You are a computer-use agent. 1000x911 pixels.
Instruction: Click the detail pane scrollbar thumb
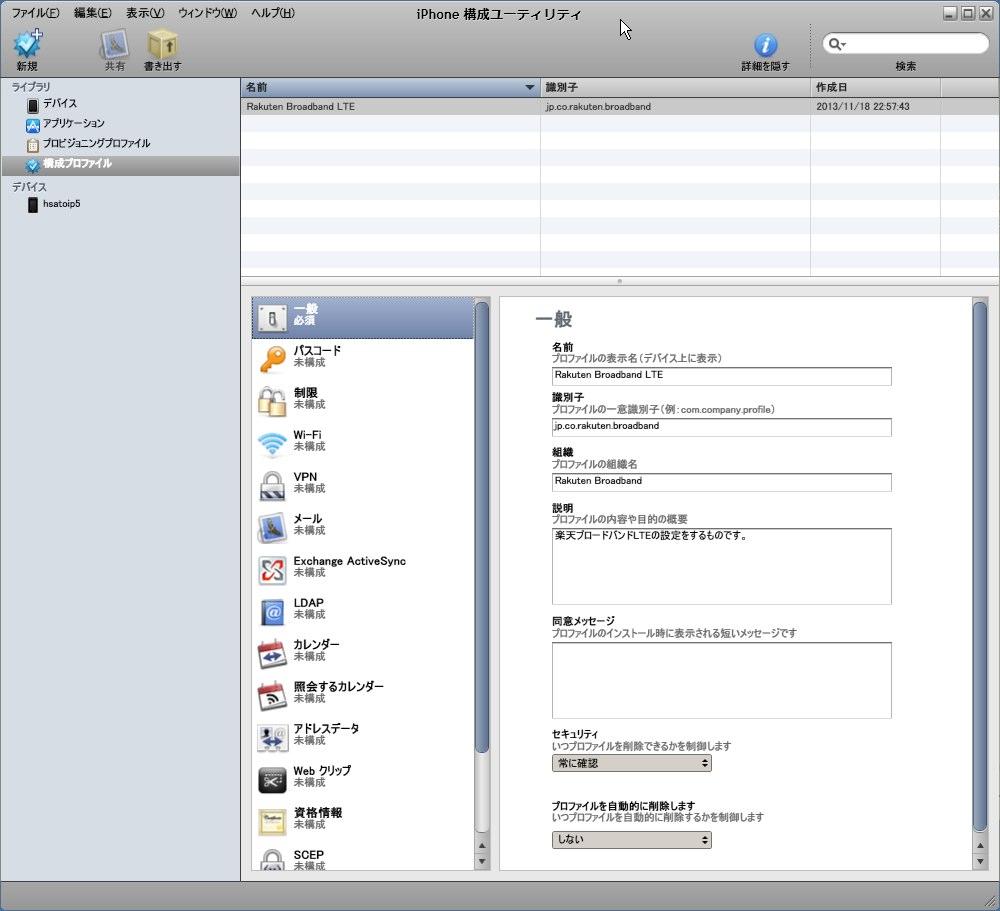(980, 566)
